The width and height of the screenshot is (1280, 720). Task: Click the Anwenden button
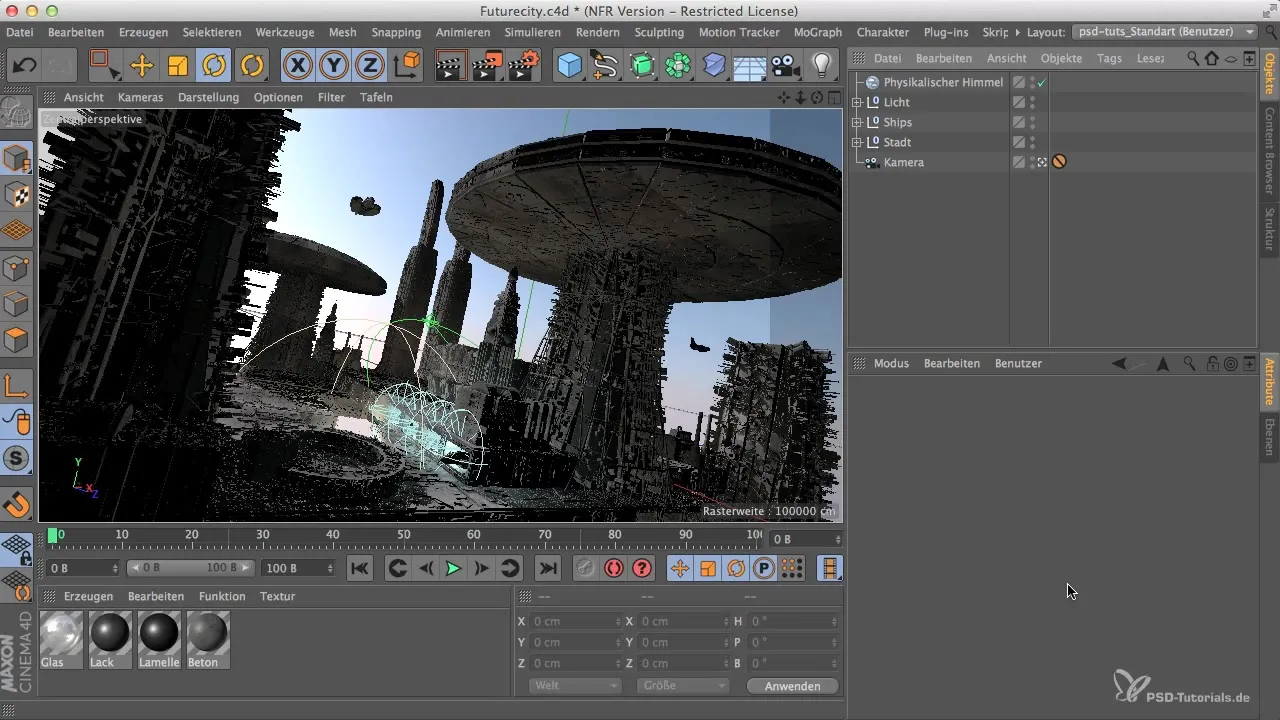point(793,686)
